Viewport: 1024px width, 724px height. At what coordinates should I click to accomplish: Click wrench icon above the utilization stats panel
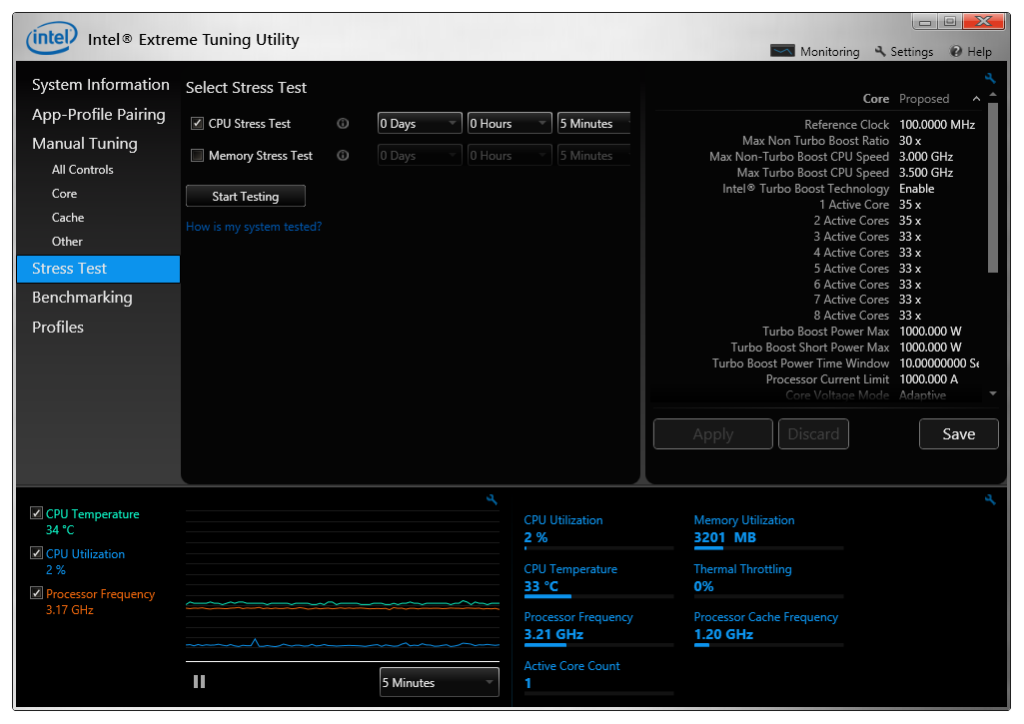(990, 500)
